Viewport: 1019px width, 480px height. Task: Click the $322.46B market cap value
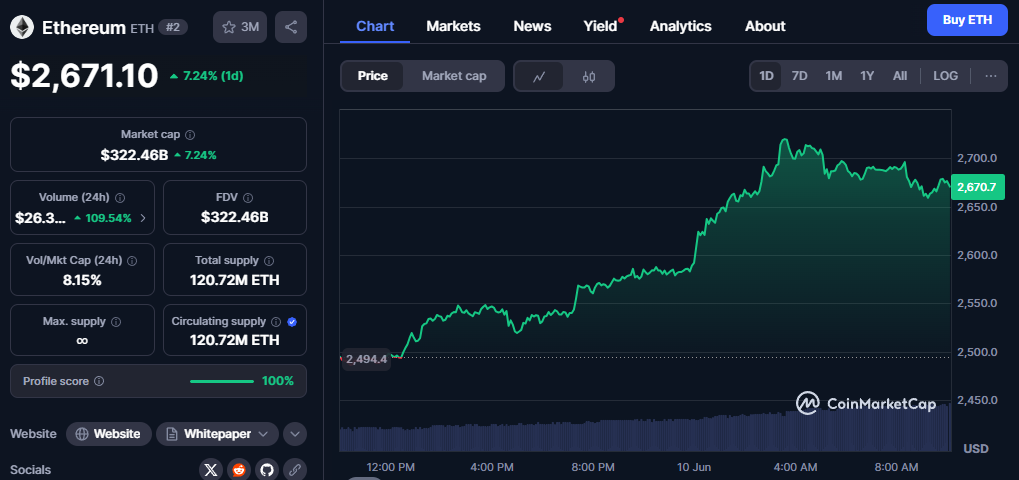(x=135, y=155)
